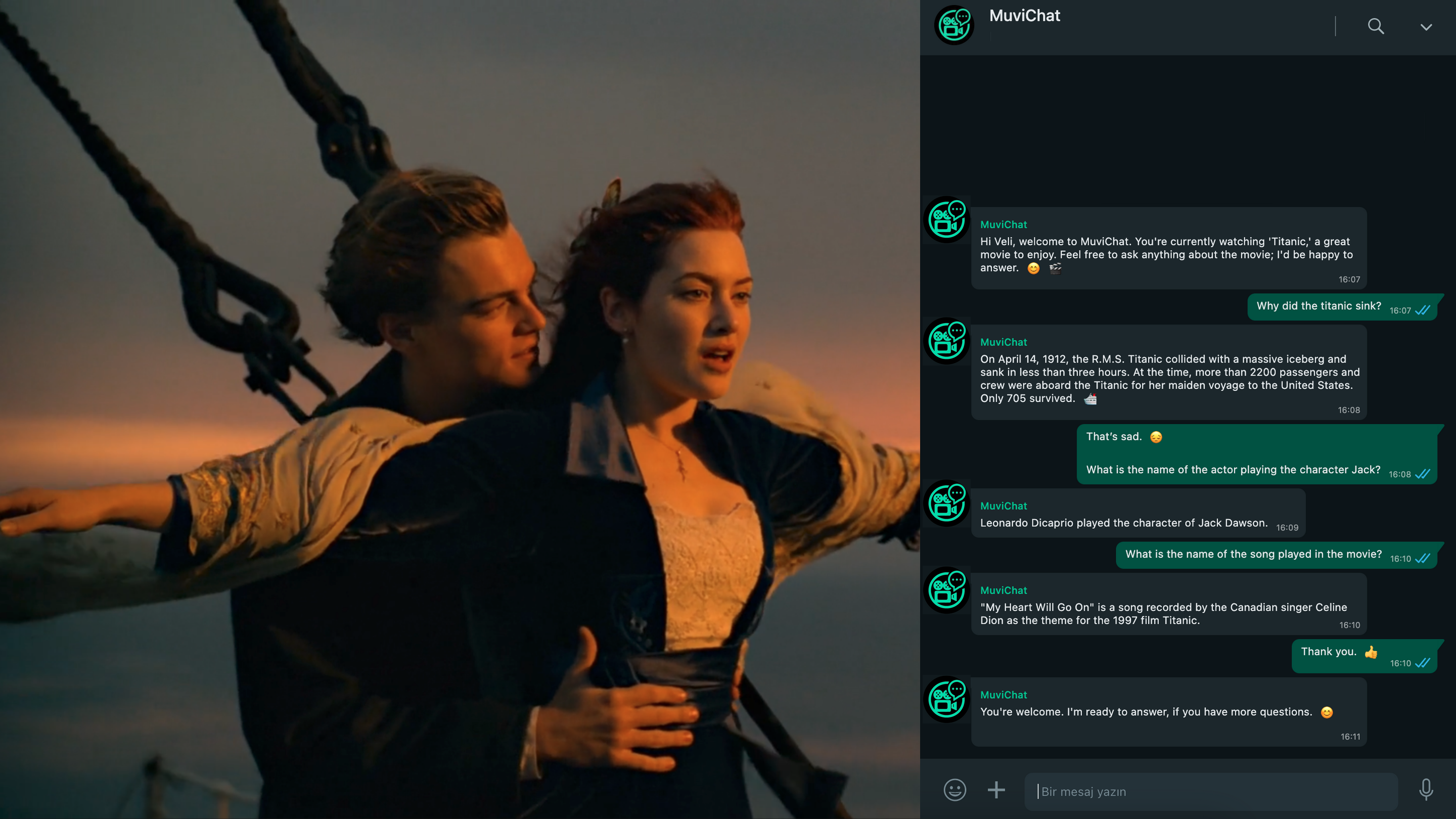Click the 16:09 timestamp on Leonardo Dicaprio message

[1287, 527]
